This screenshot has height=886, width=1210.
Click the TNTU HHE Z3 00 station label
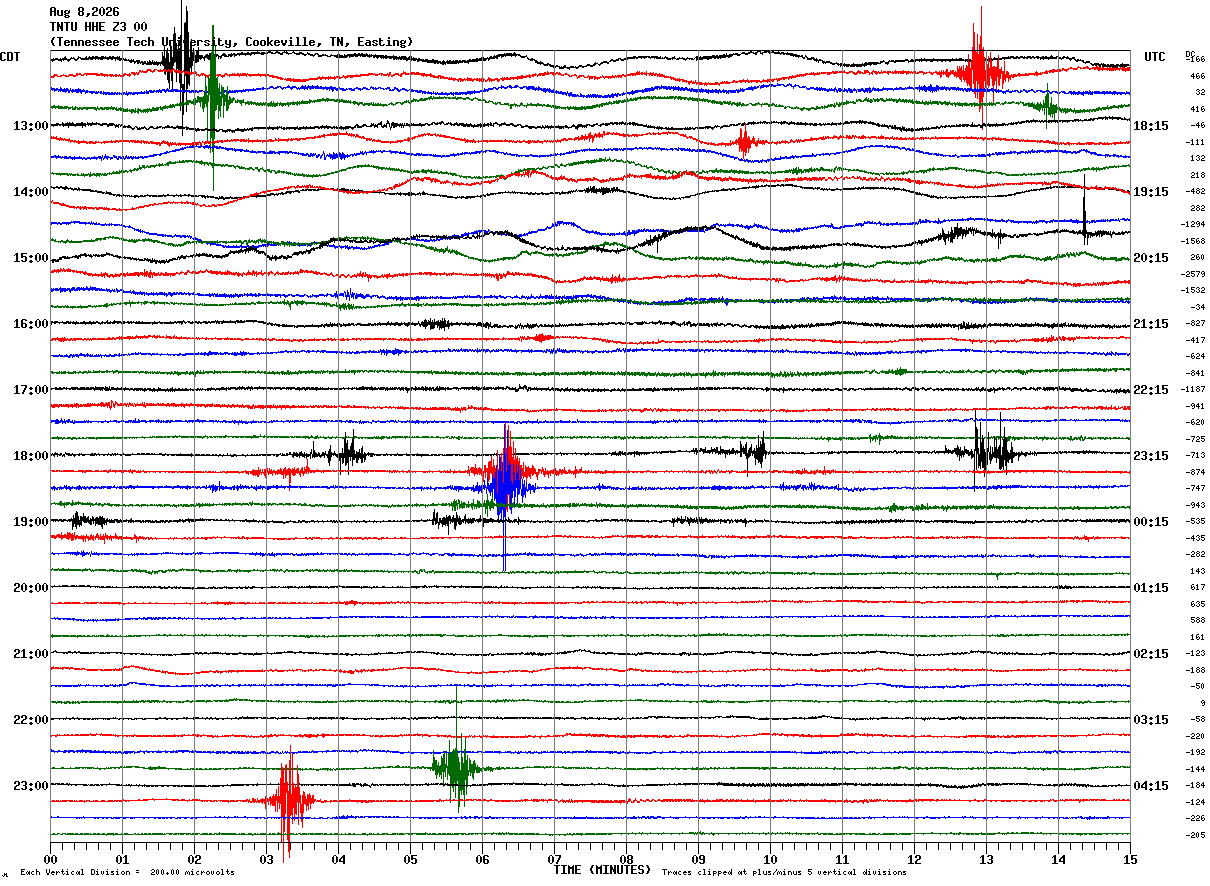98,27
